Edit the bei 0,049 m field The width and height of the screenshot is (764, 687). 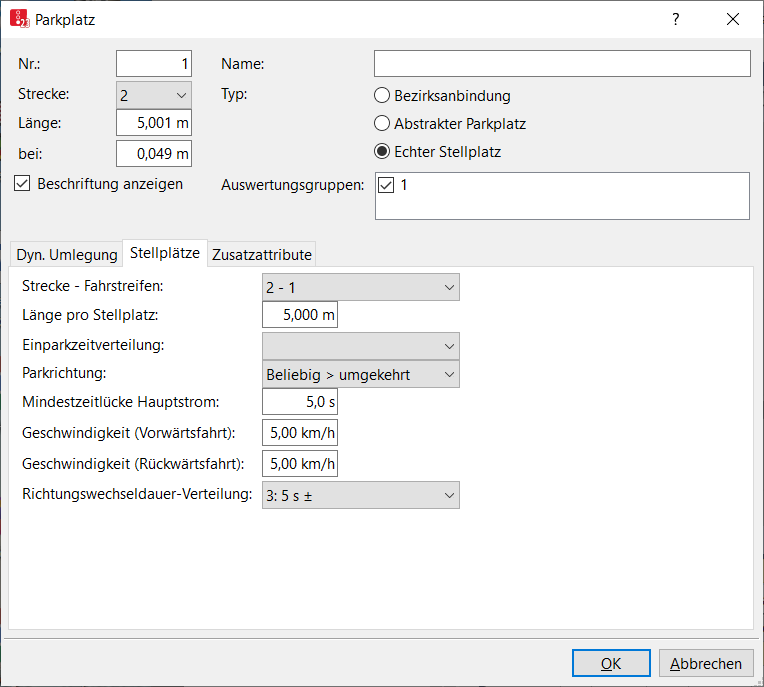point(154,153)
